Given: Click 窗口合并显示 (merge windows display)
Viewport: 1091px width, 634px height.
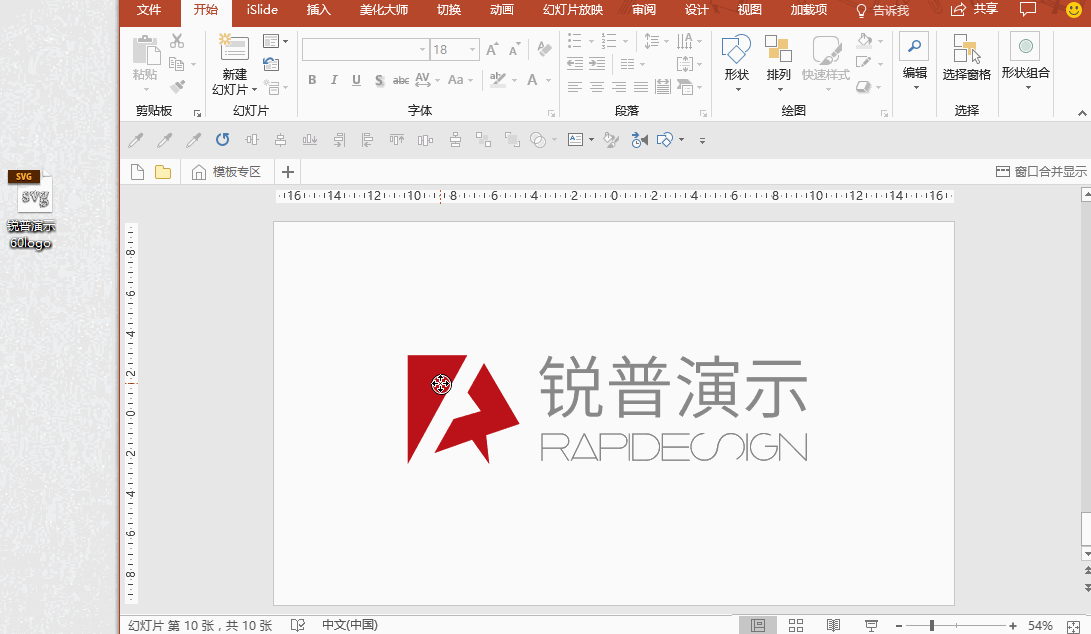Looking at the screenshot, I should [x=1041, y=172].
